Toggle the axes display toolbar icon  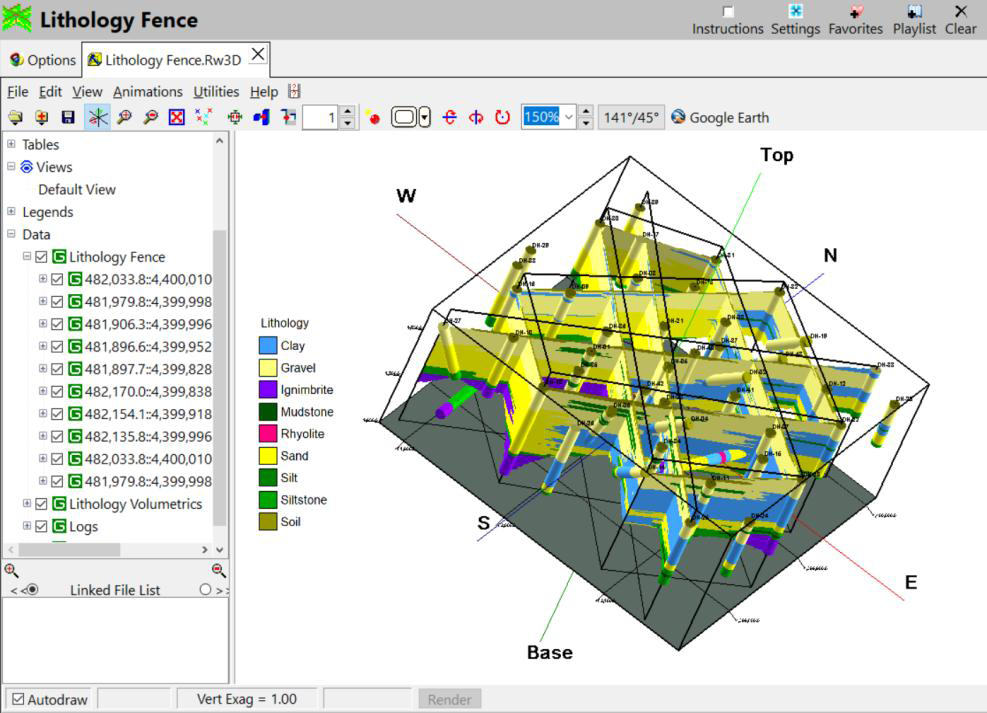coord(97,117)
